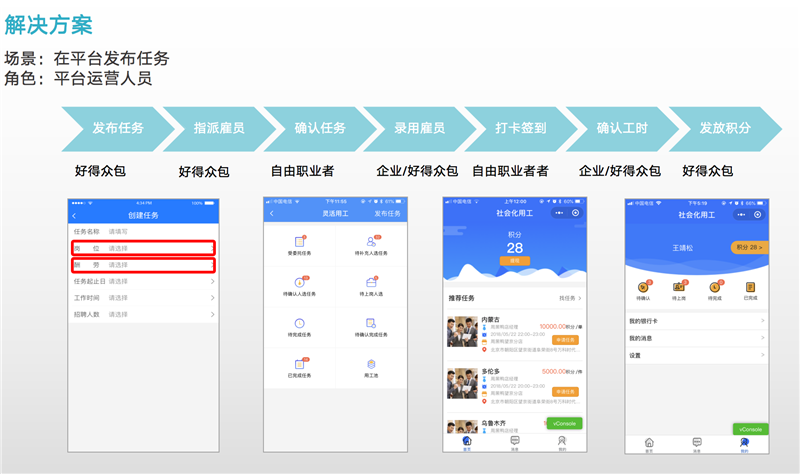Screen dimensions: 800x474
Task: Click 发布任务 in the 灵活用工 header
Action: [x=387, y=214]
